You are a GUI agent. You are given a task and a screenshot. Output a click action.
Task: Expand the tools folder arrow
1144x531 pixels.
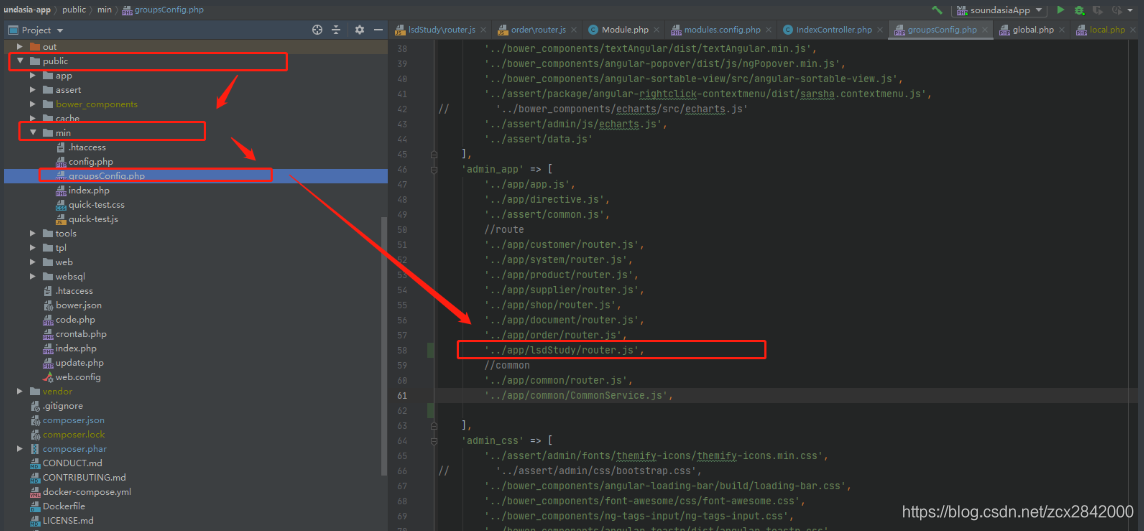point(33,233)
